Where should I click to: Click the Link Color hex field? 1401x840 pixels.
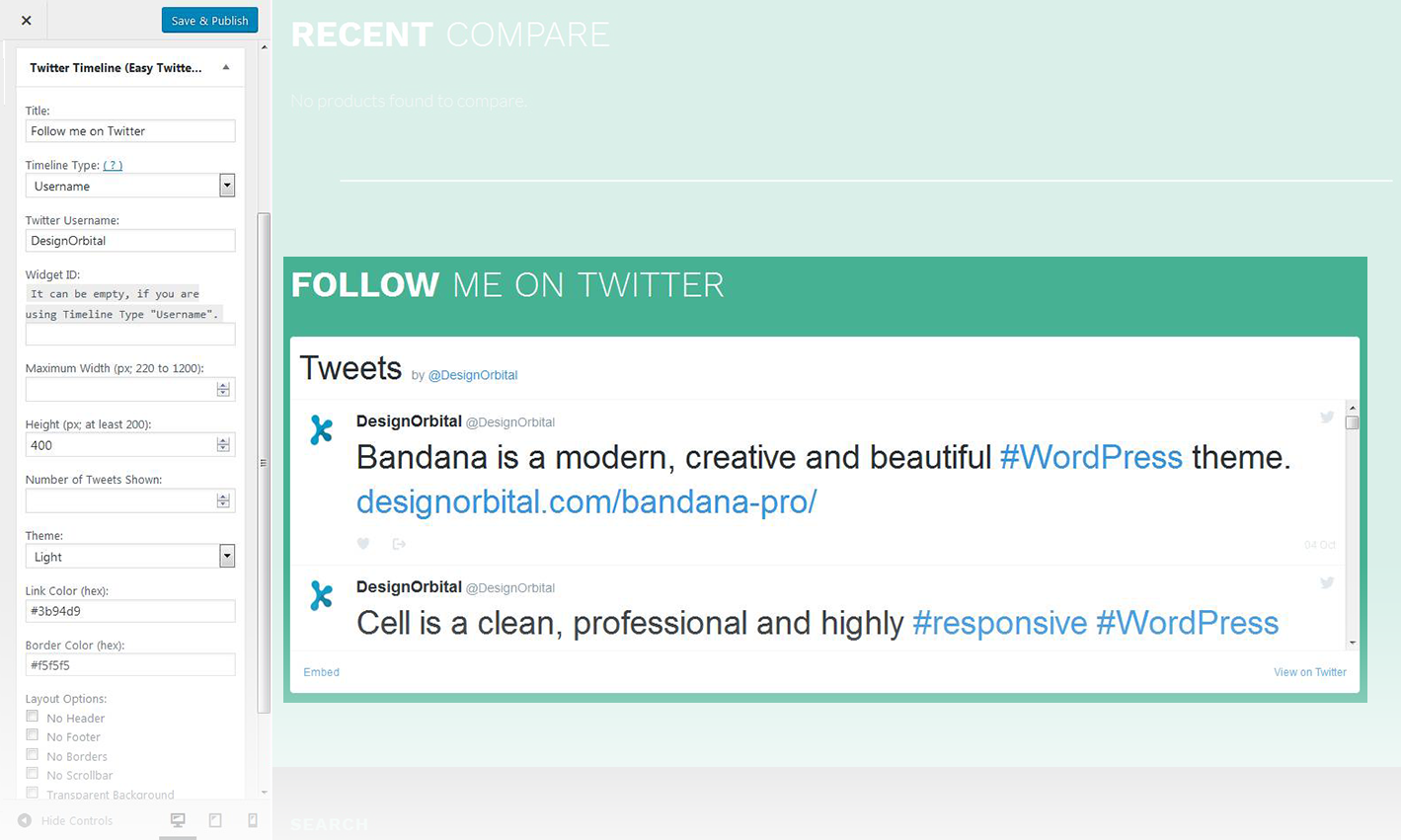[130, 611]
